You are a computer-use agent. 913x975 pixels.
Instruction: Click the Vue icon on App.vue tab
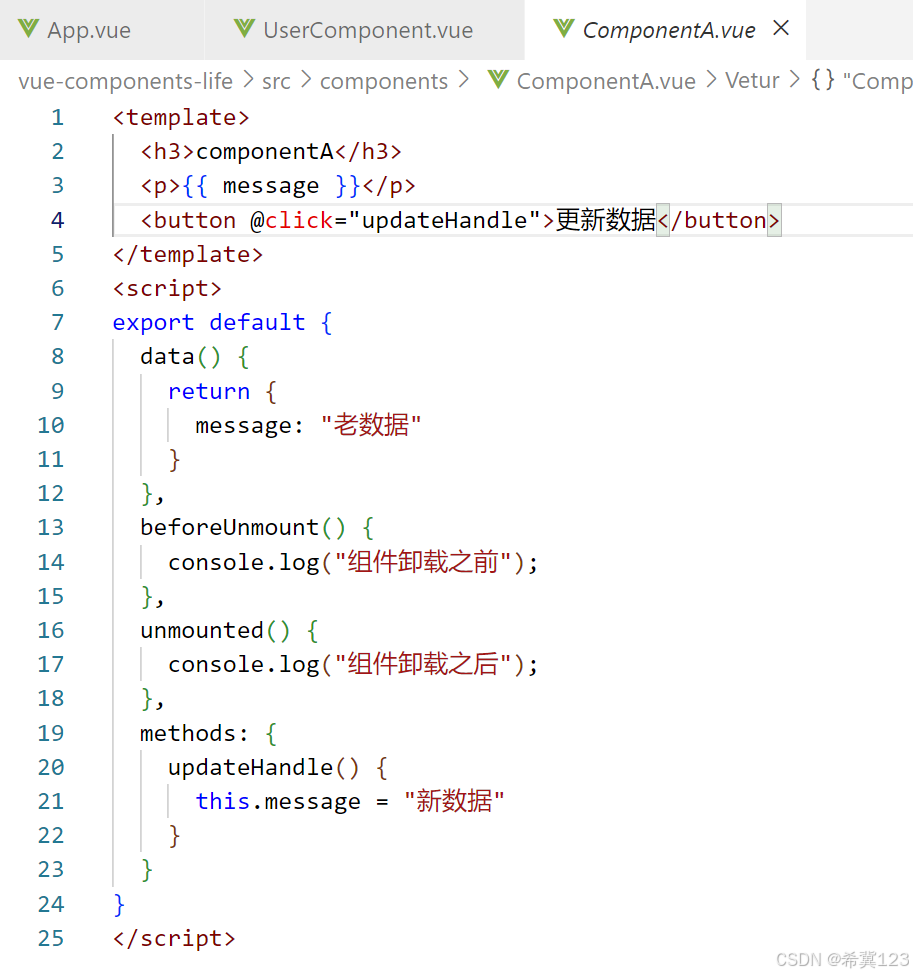(29, 29)
